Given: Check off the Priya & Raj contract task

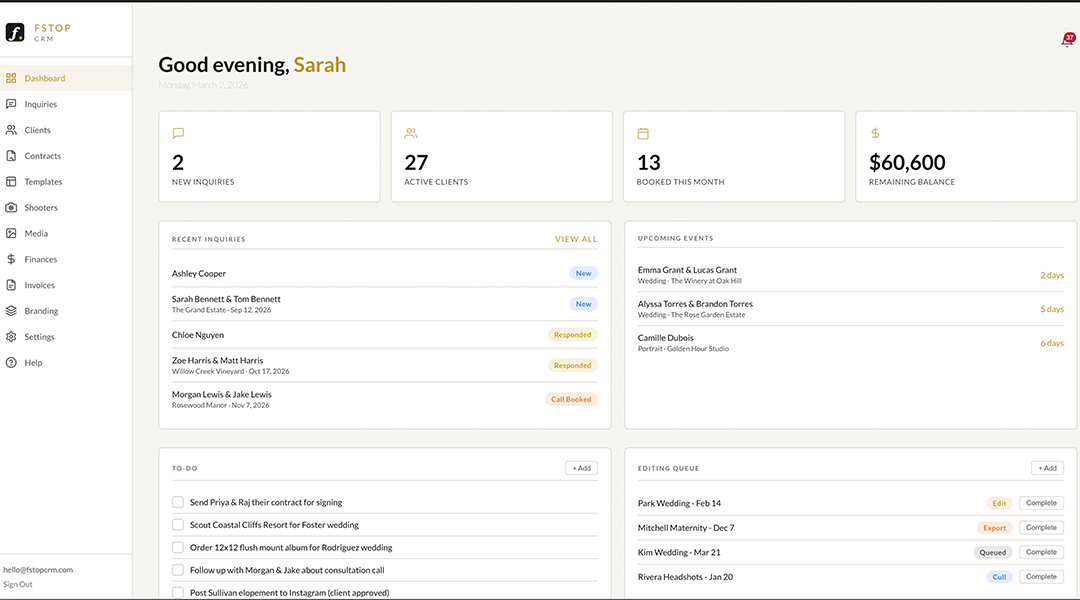Looking at the screenshot, I should point(178,501).
